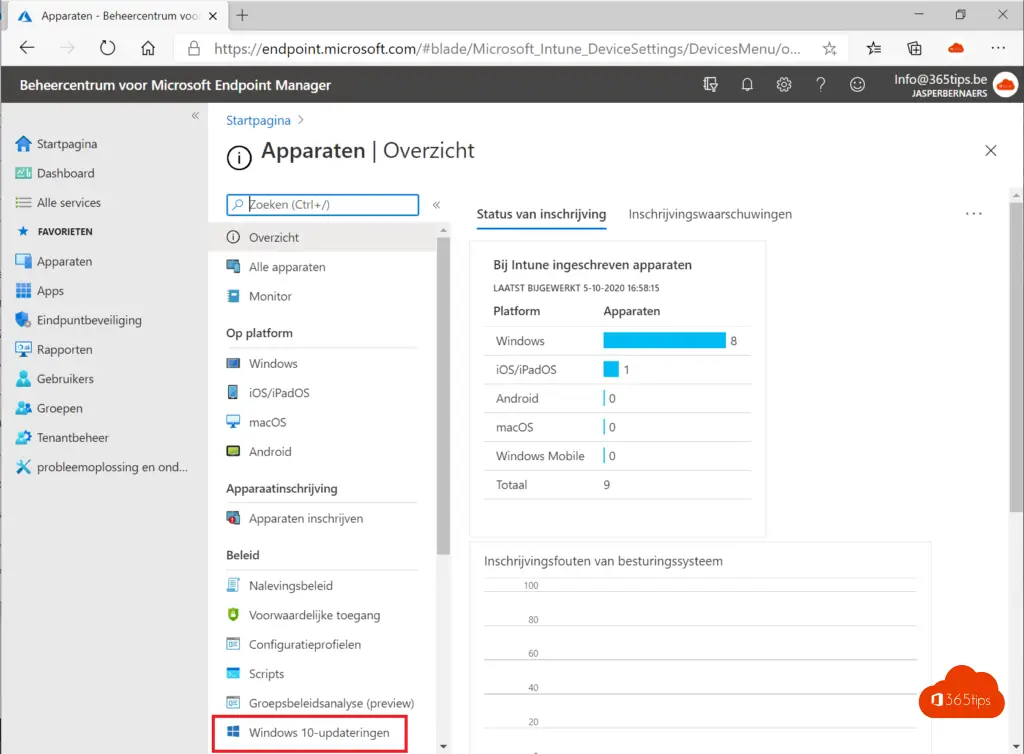
Task: Open the help question mark icon
Action: point(820,84)
